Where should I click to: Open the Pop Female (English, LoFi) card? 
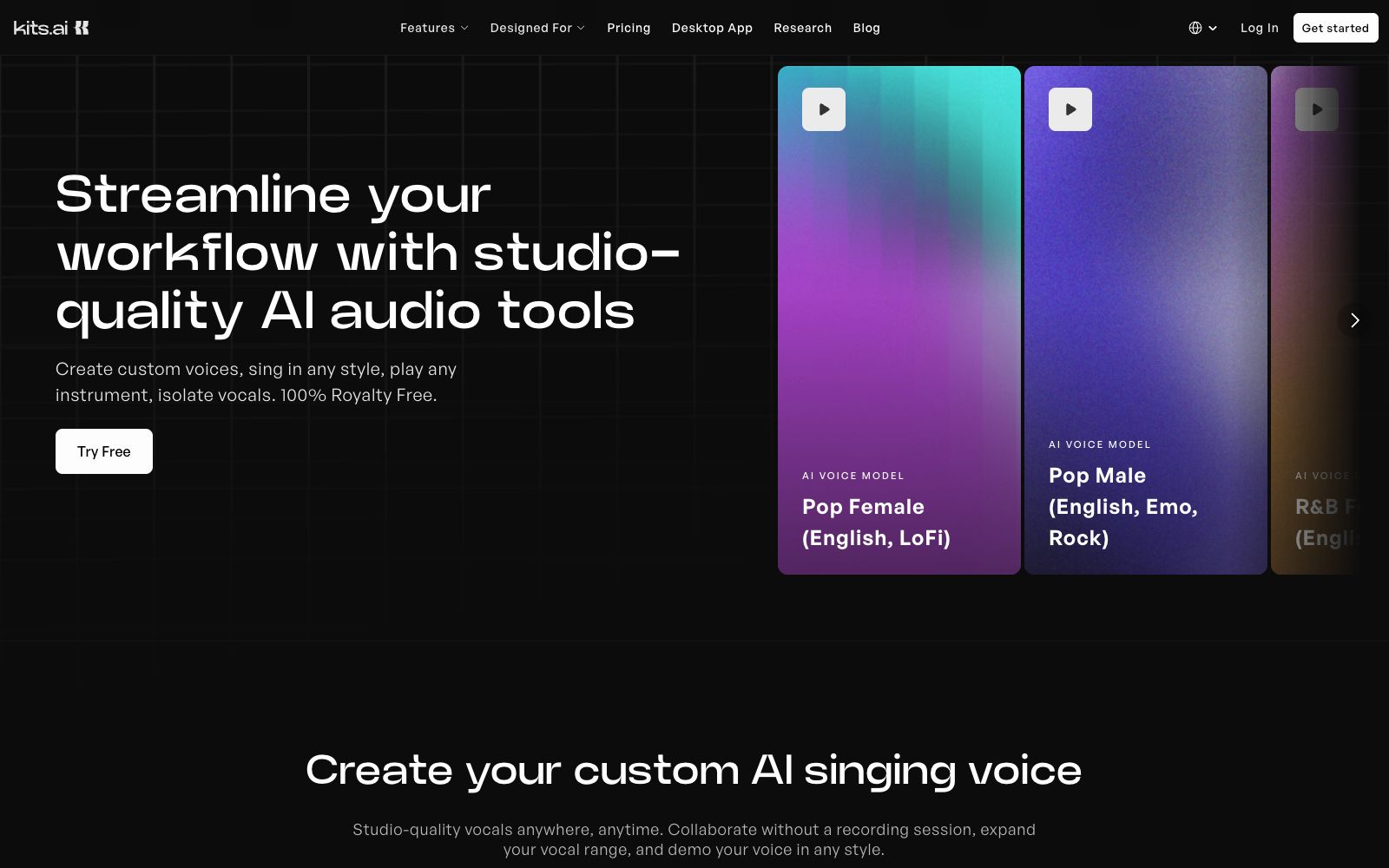pyautogui.click(x=899, y=320)
